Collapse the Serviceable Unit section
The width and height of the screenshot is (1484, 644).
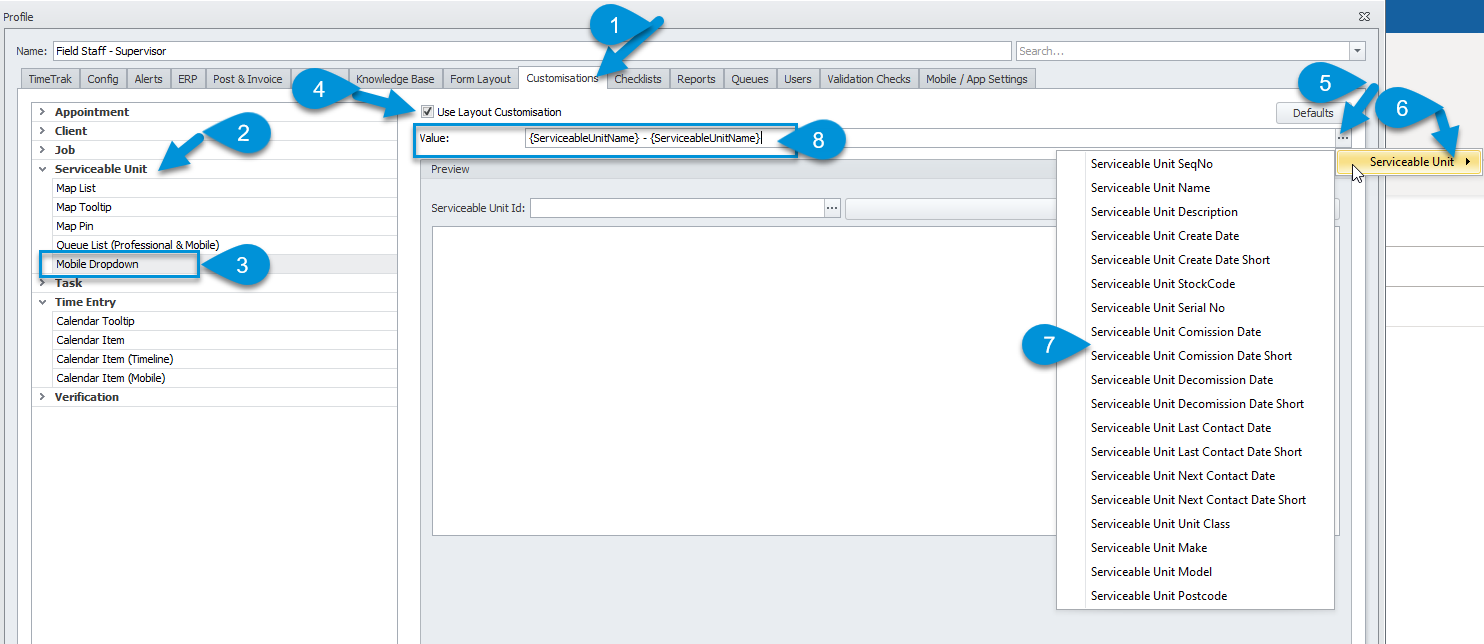40,168
